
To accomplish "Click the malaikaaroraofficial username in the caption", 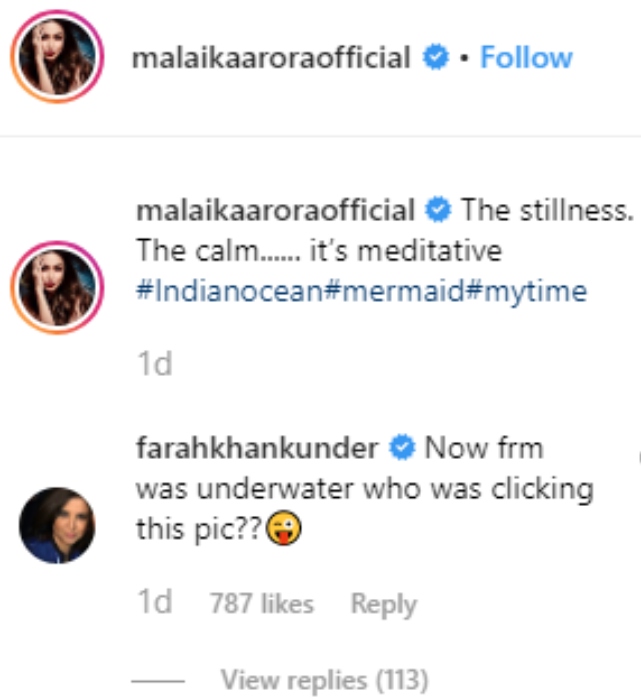I will tap(275, 211).
